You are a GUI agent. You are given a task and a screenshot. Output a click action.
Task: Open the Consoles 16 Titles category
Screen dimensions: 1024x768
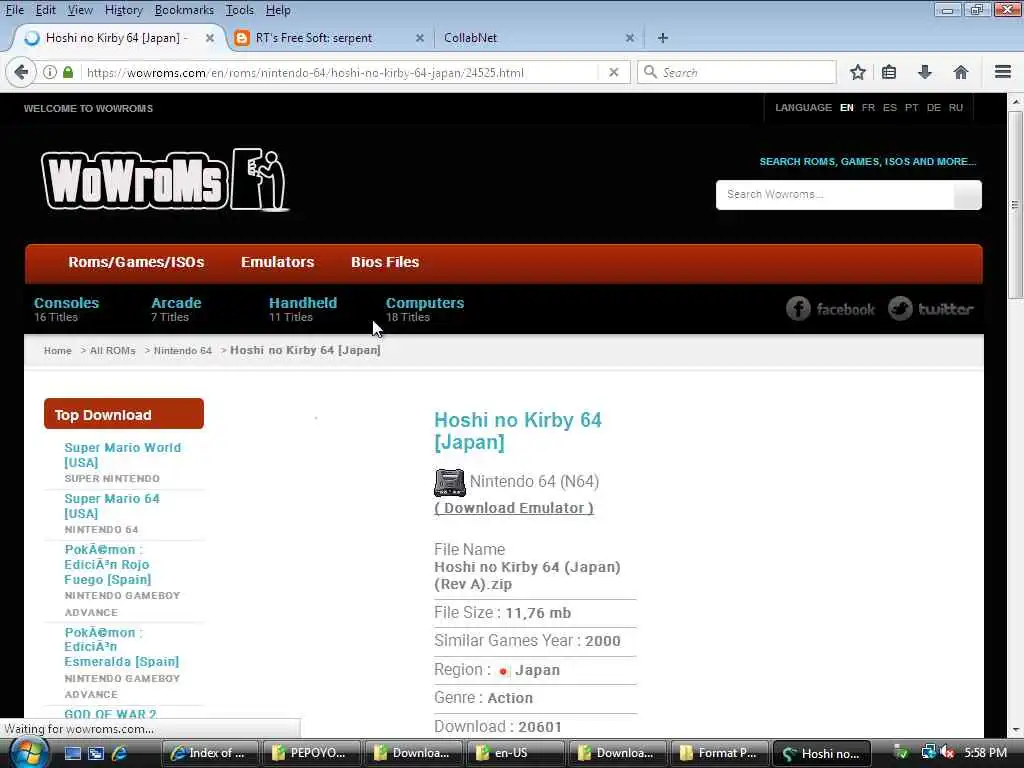(67, 309)
